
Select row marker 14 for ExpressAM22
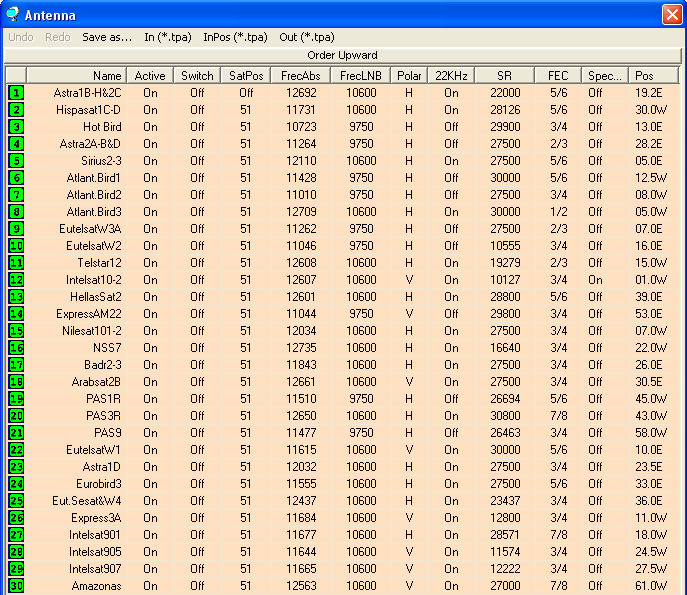click(x=16, y=314)
